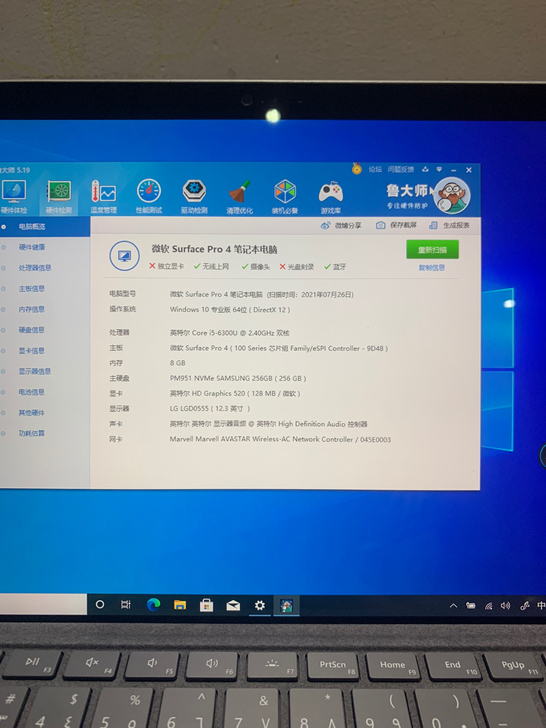Open the 性能测试 performance test gauge
Image resolution: width=546 pixels, height=728 pixels.
click(149, 197)
